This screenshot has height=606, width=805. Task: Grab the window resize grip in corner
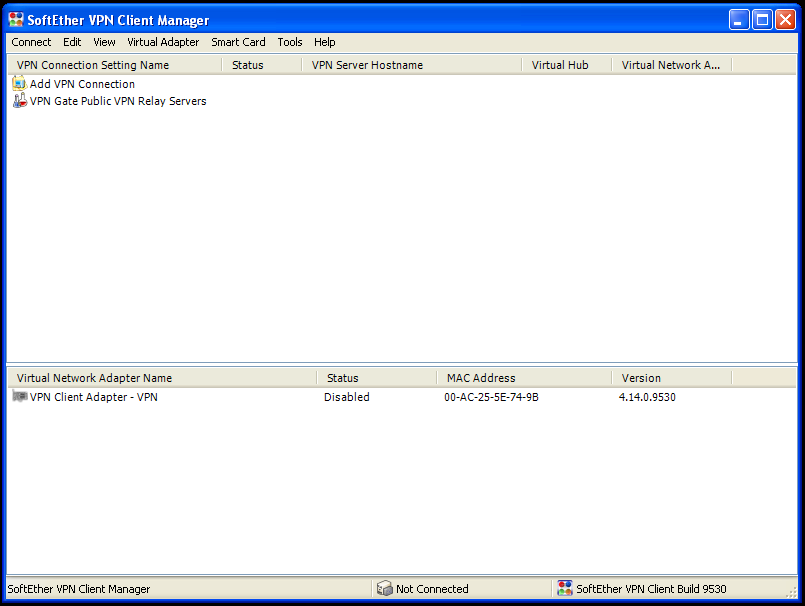pyautogui.click(x=791, y=592)
